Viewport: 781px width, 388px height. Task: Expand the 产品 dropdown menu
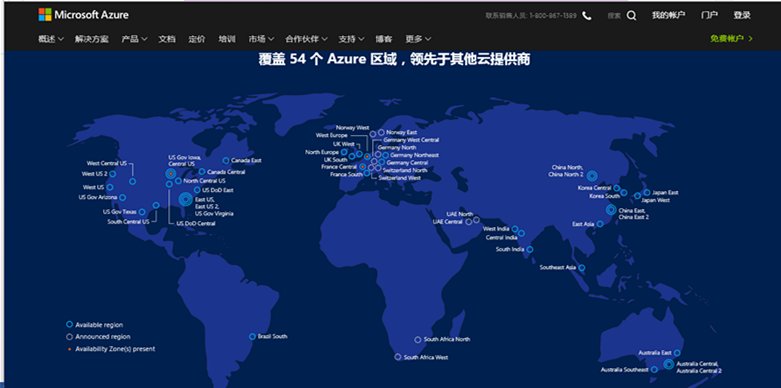click(134, 39)
